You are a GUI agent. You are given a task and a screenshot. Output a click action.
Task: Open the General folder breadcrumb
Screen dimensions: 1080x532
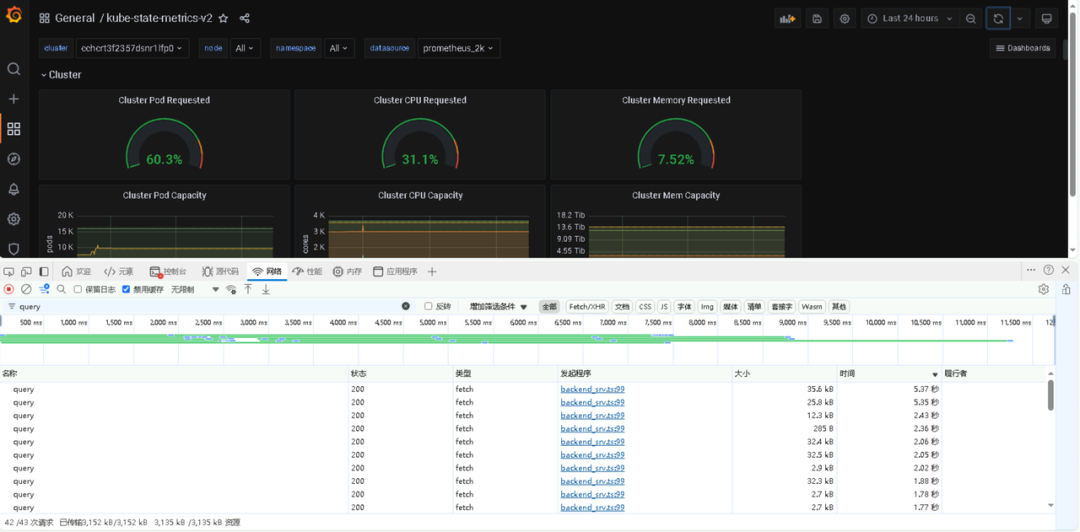[x=74, y=19]
